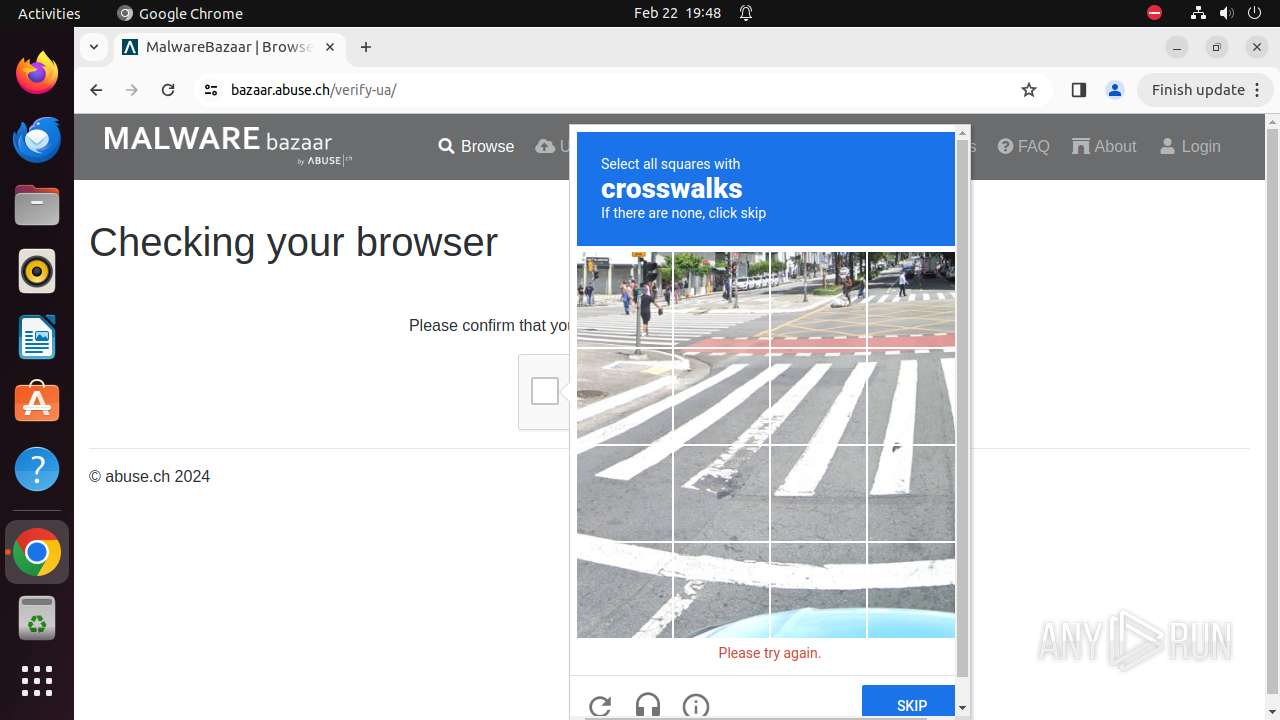
Task: Click the "Please try again." message
Action: [x=769, y=653]
